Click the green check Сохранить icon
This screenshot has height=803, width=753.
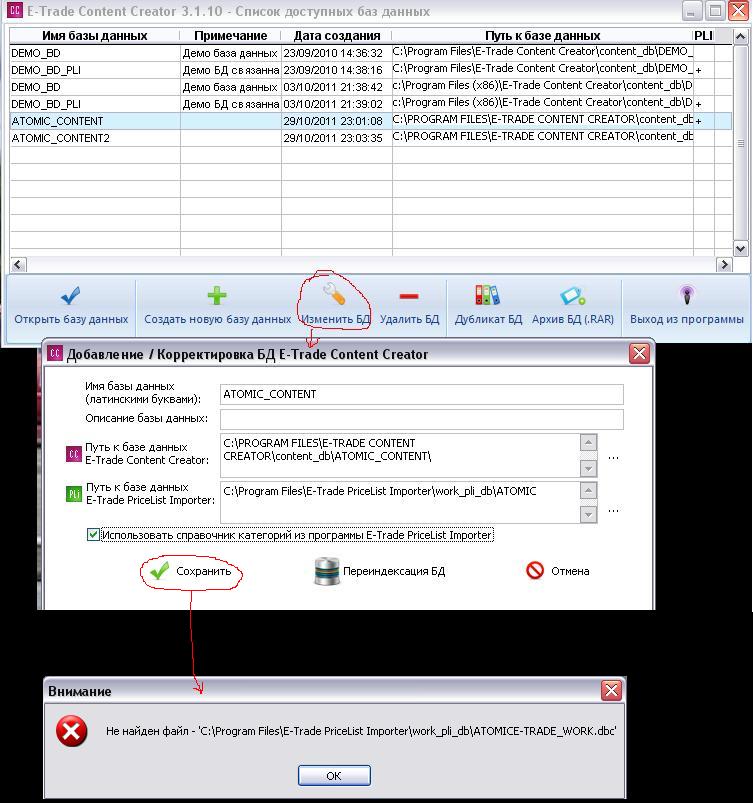(160, 570)
